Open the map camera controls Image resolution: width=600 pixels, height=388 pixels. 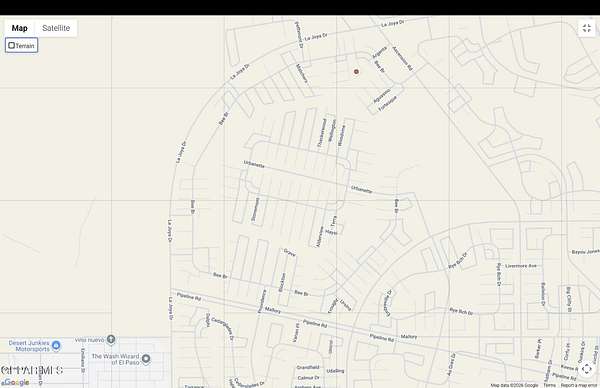(x=587, y=369)
